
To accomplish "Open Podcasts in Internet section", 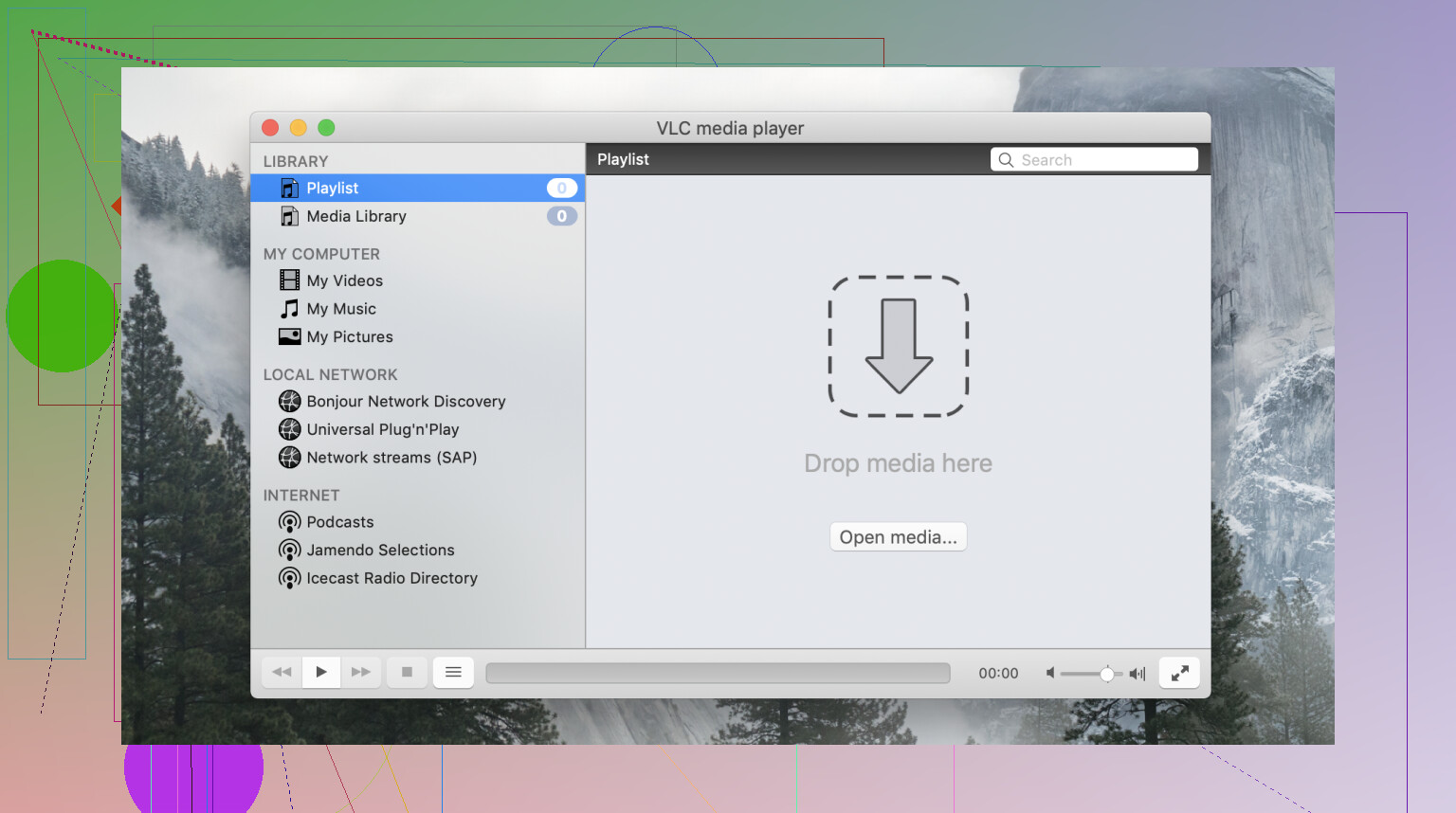I will [x=339, y=522].
